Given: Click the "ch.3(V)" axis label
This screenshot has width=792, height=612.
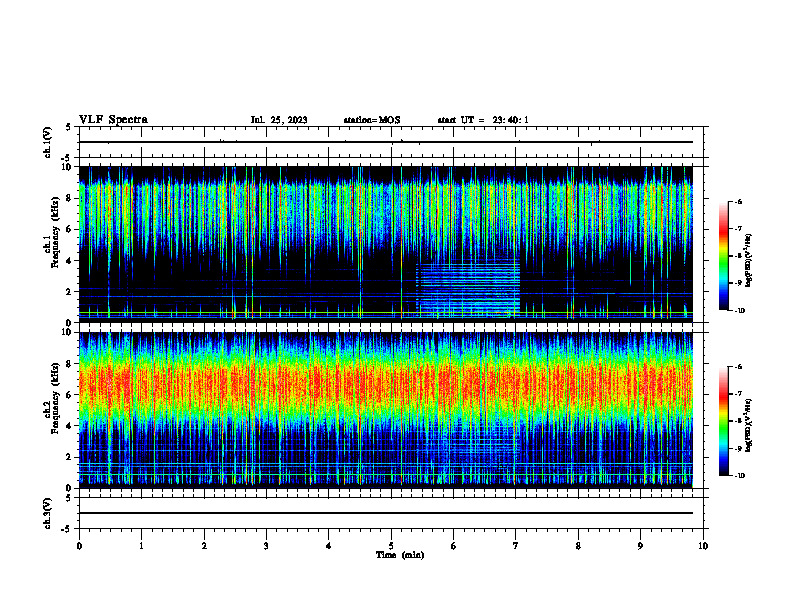Looking at the screenshot, I should (x=48, y=514).
